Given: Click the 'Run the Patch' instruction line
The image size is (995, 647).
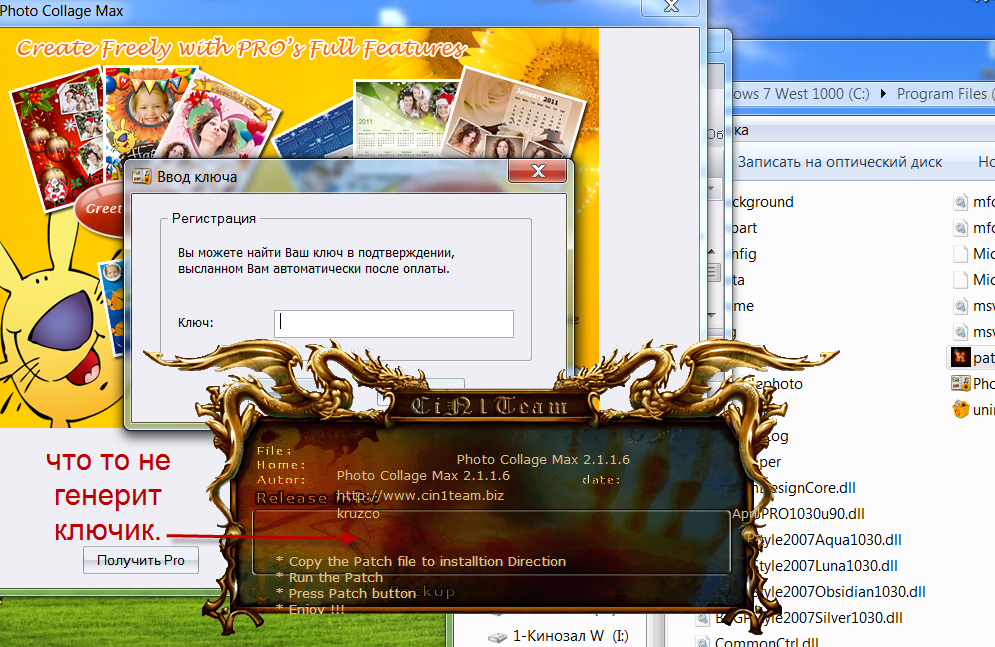Looking at the screenshot, I should tap(336, 578).
